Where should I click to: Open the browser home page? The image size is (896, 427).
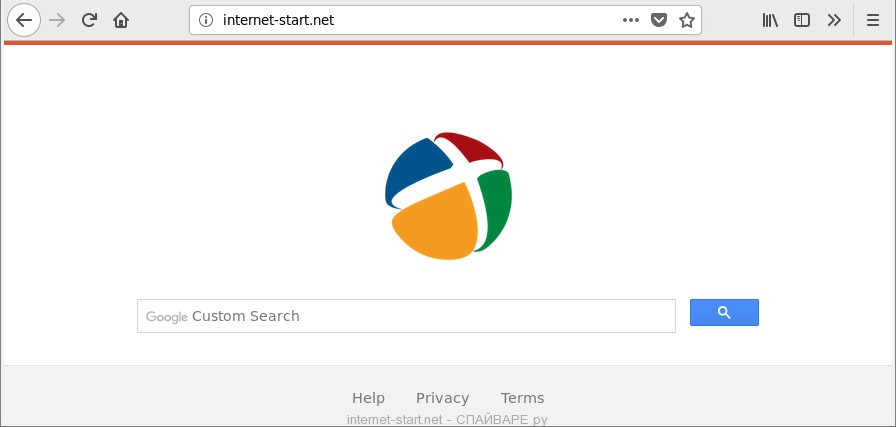click(121, 20)
